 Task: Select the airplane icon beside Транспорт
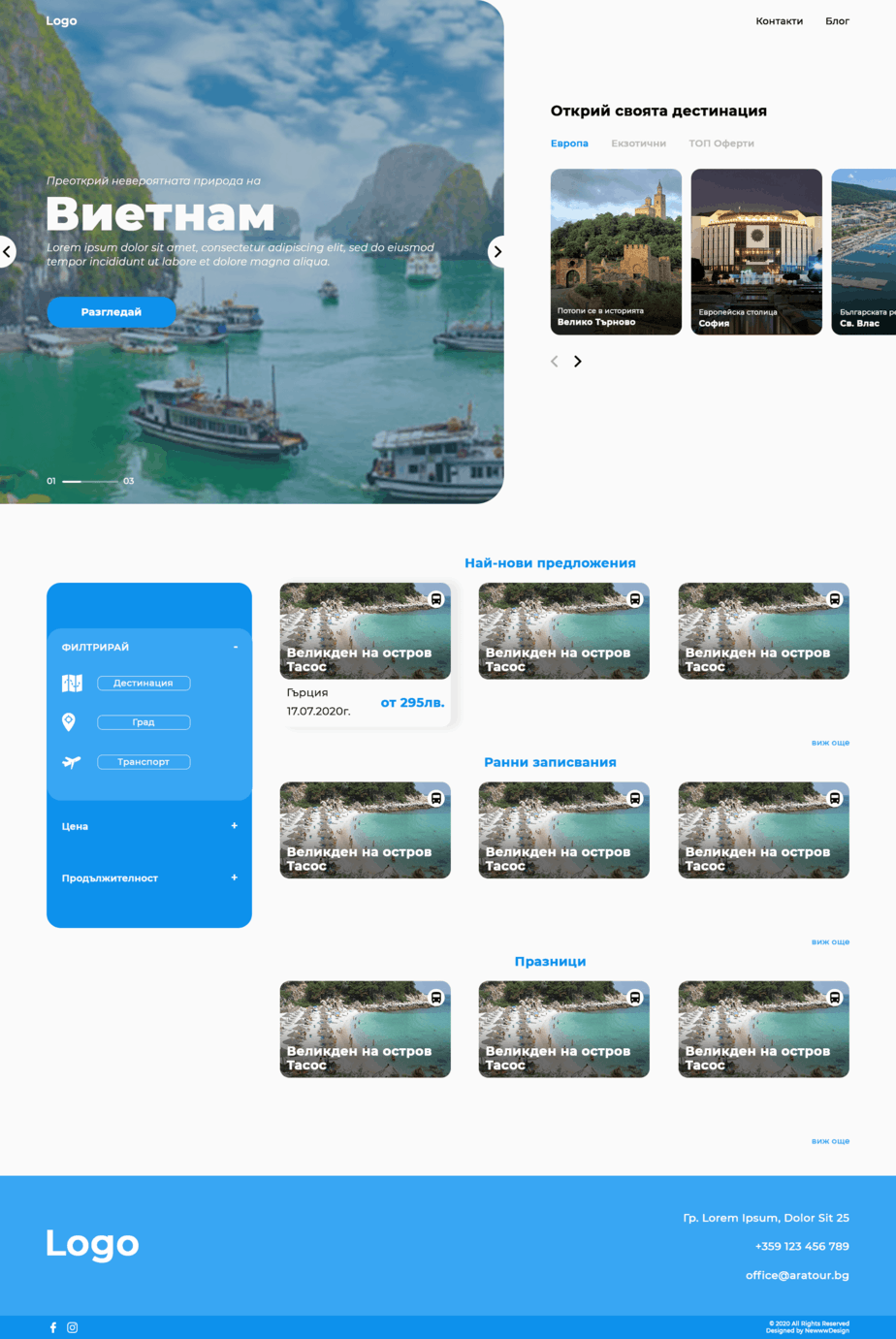70,762
